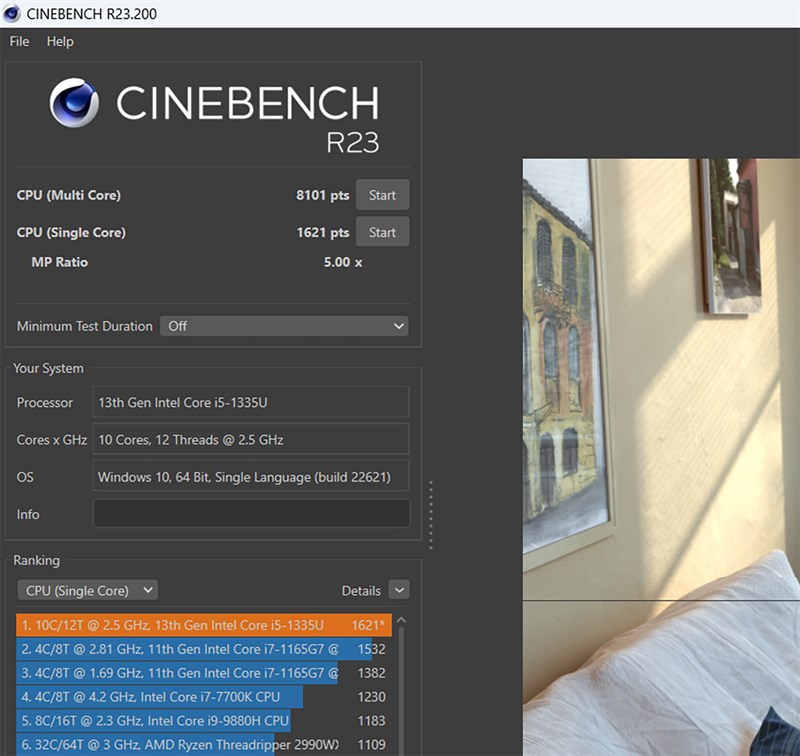This screenshot has width=800, height=756.
Task: Expand the Details dropdown arrow
Action: tap(399, 590)
